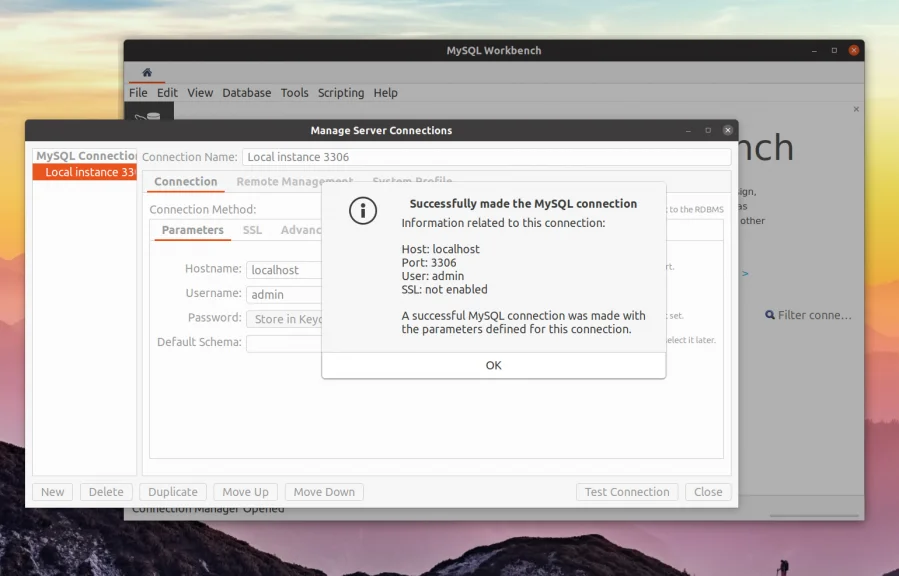The image size is (899, 576).
Task: Switch to the System Profile tab
Action: click(x=411, y=181)
